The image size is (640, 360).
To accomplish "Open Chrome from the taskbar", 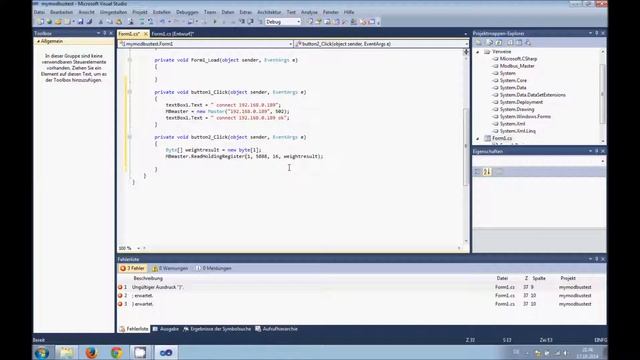I will coord(116,353).
